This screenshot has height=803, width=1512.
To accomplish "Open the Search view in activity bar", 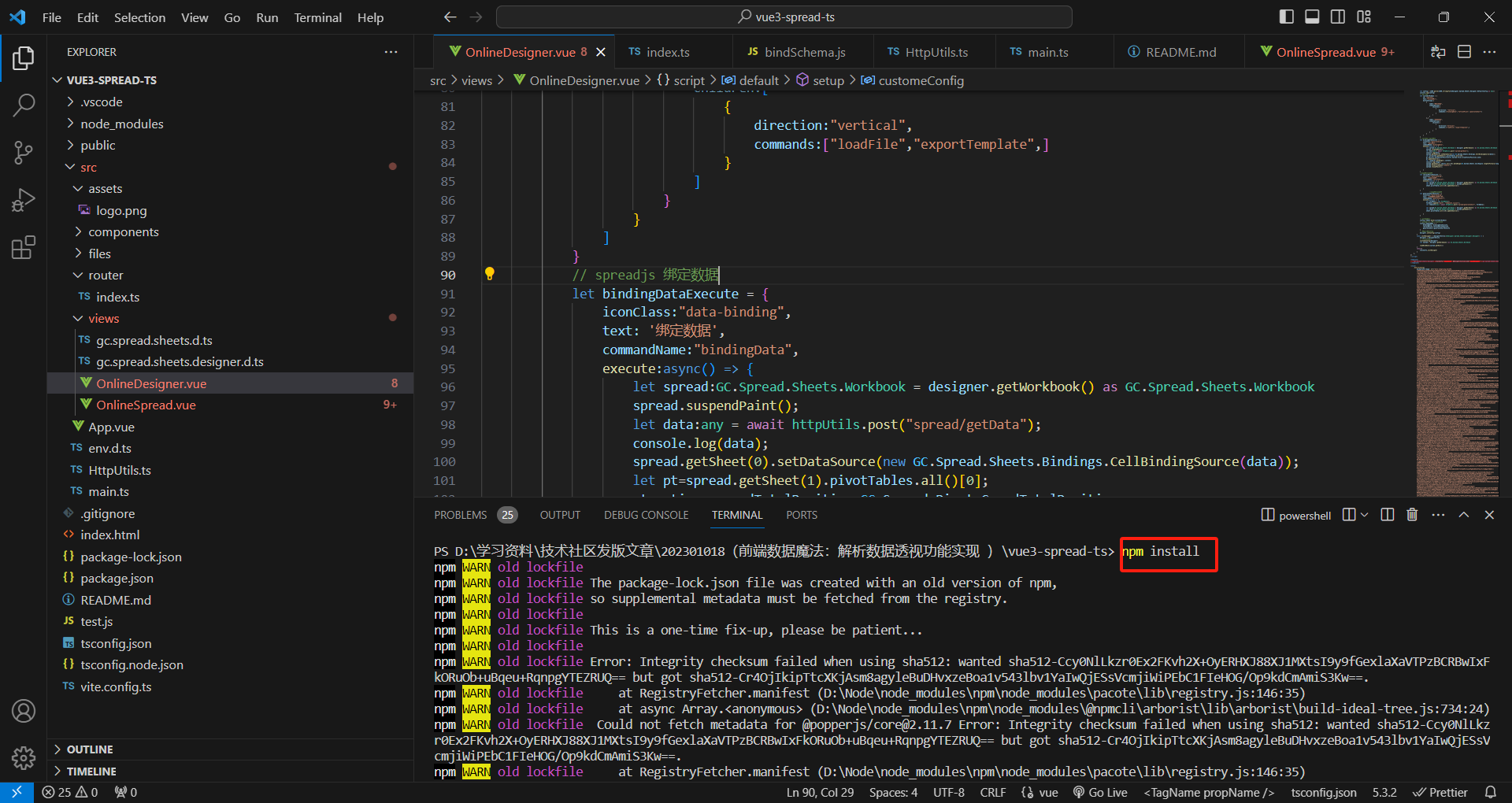I will (24, 105).
